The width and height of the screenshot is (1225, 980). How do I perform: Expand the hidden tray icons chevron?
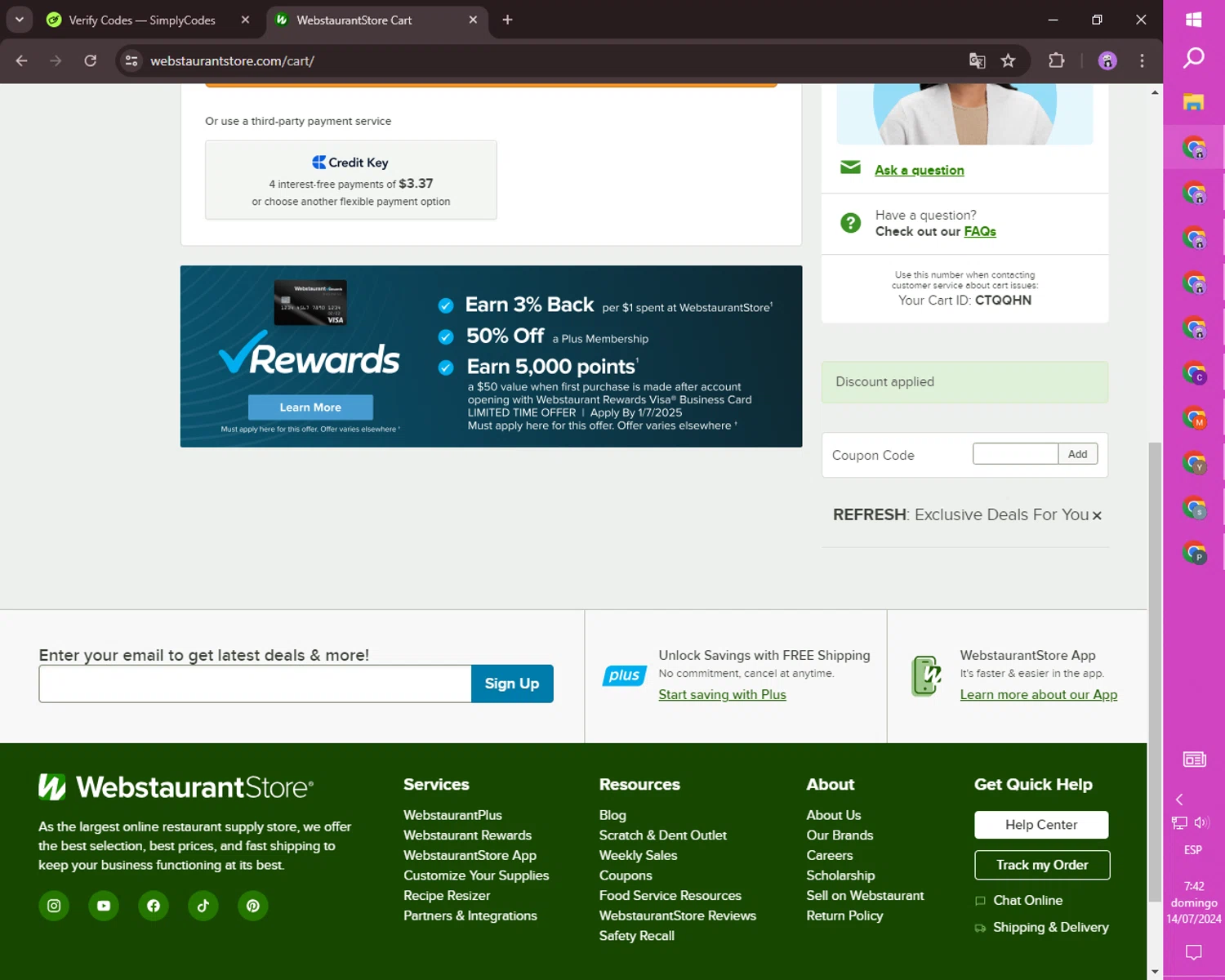[x=1179, y=800]
